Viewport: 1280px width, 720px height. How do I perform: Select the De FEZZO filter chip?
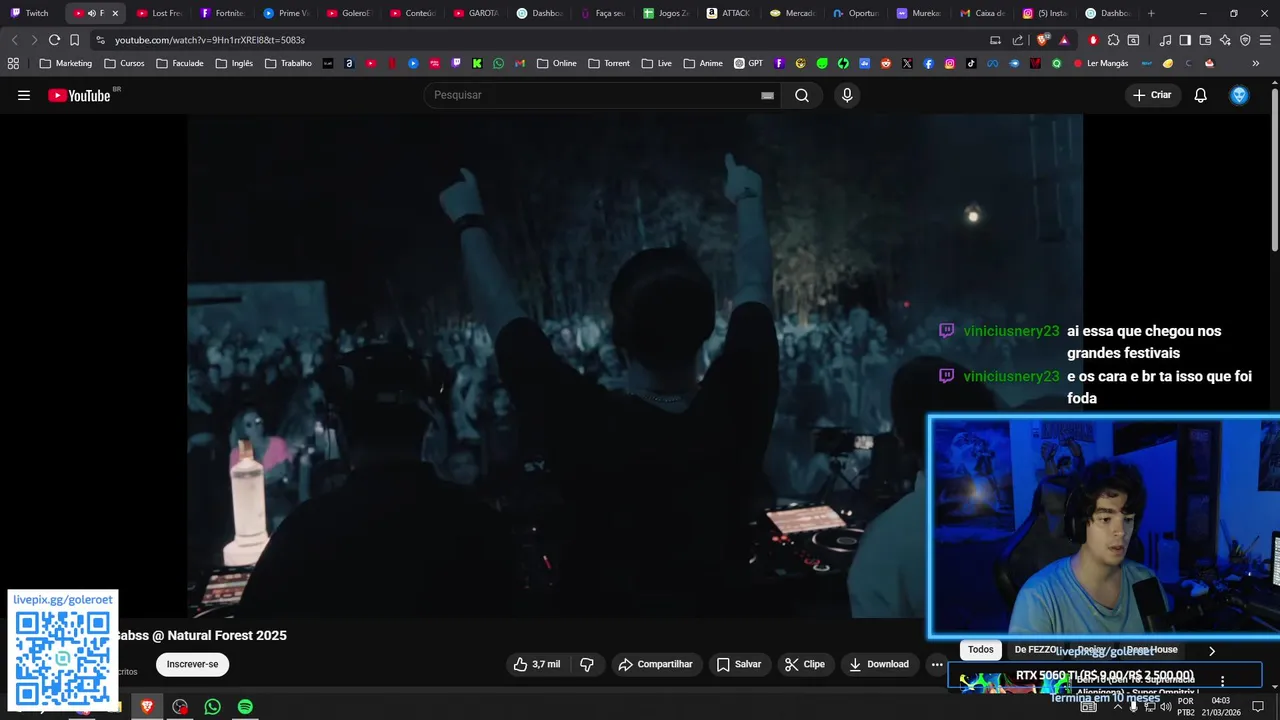click(x=1035, y=650)
